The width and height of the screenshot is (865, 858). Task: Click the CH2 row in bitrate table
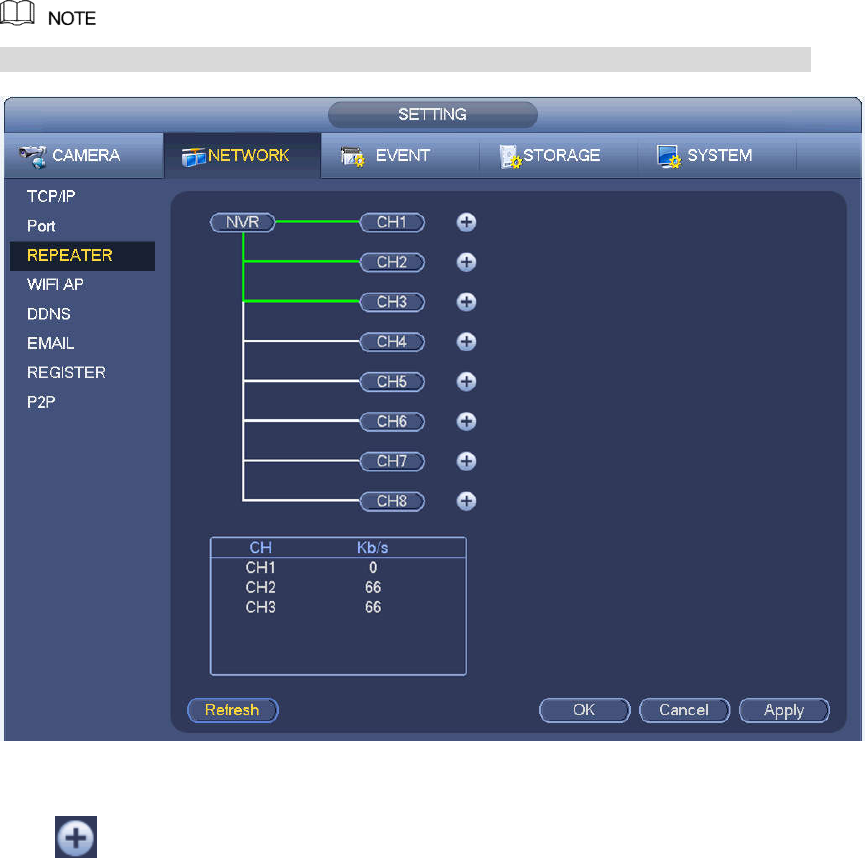[x=338, y=588]
